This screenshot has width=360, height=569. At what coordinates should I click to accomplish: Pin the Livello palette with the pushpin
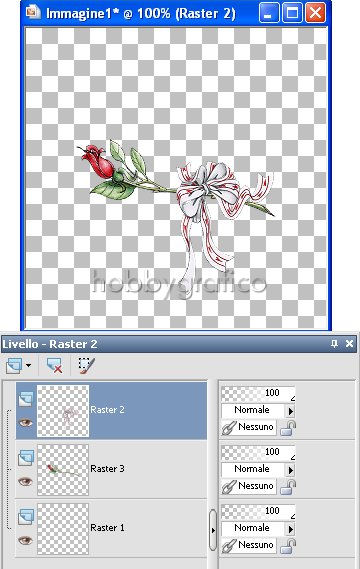pos(334,344)
